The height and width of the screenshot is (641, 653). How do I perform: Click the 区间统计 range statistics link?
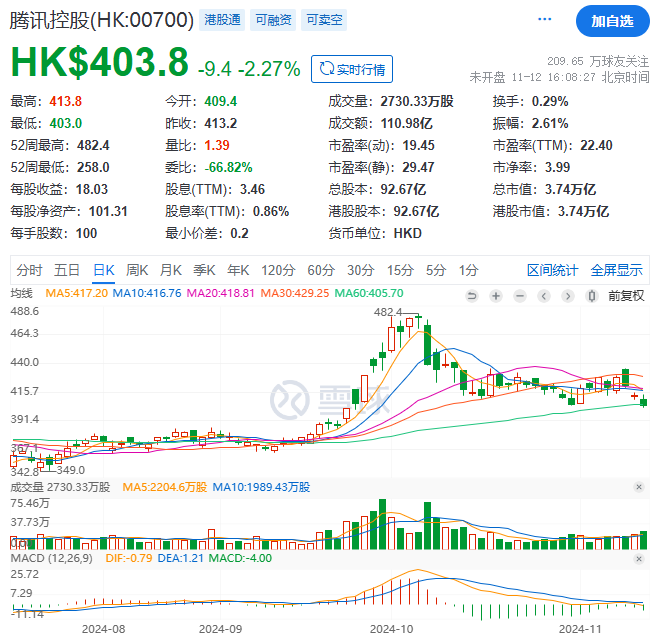pyautogui.click(x=553, y=270)
